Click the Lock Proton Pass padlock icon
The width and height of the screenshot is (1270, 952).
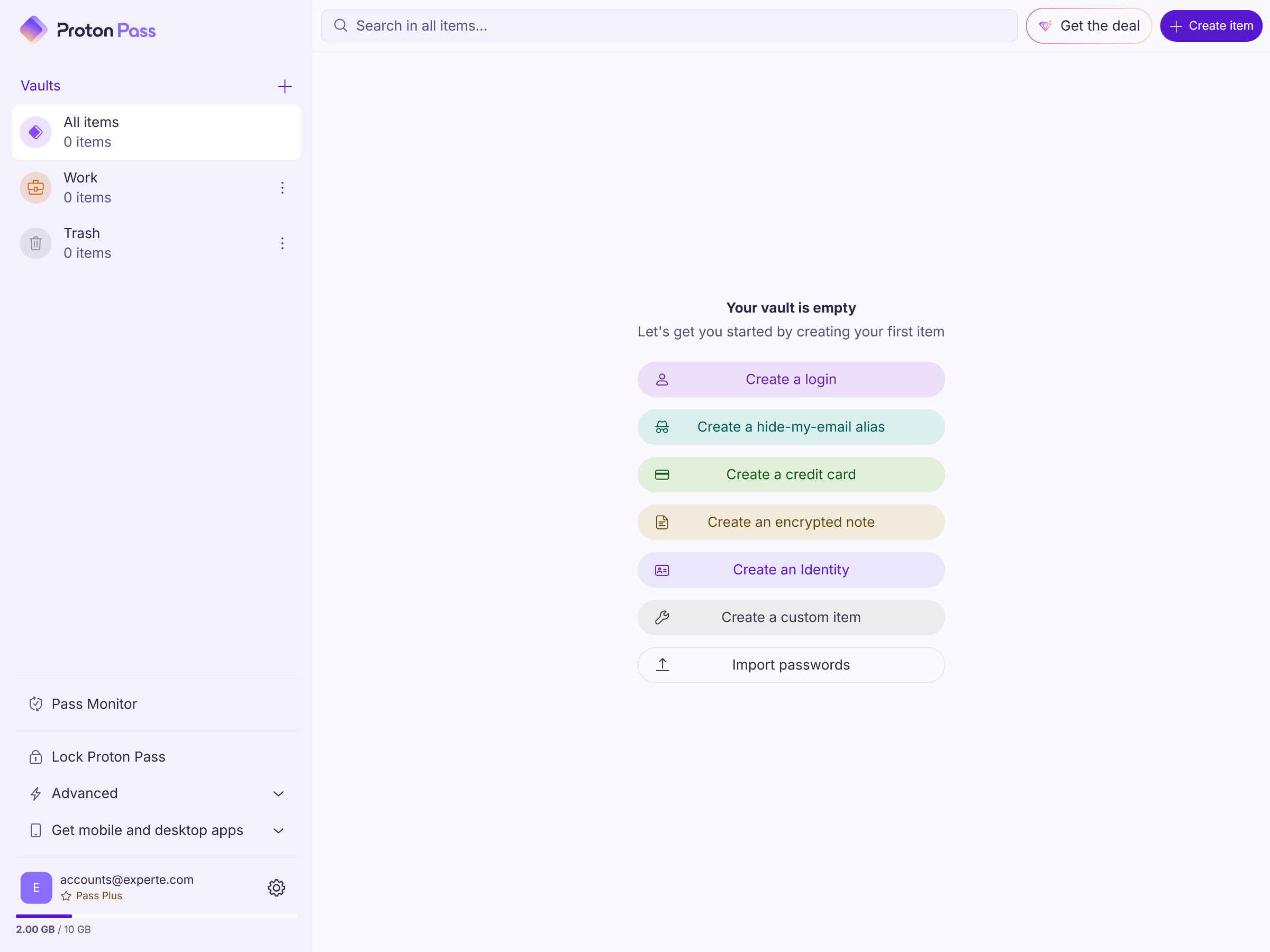(x=35, y=757)
